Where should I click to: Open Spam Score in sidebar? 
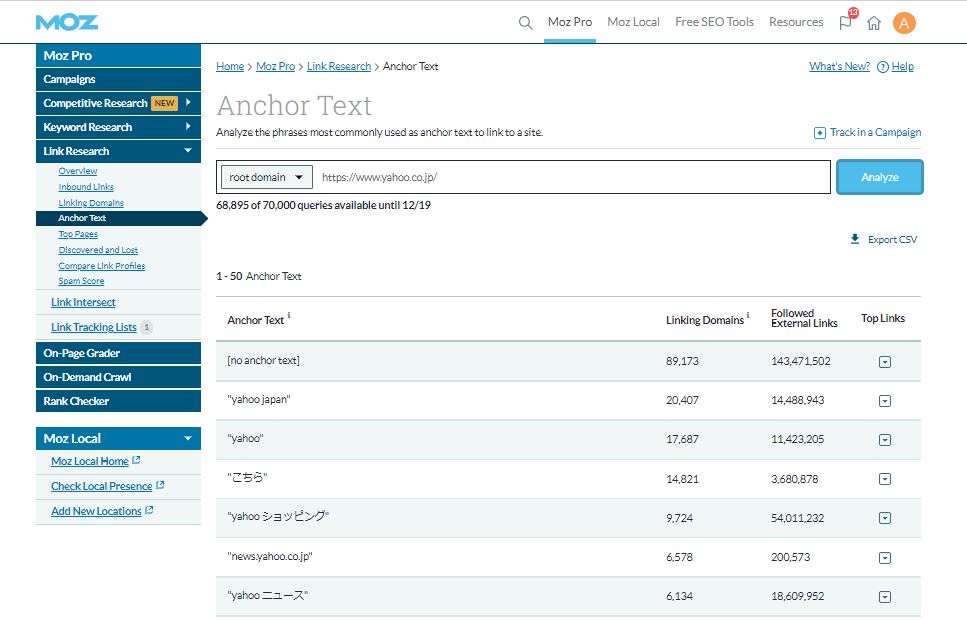tap(81, 281)
